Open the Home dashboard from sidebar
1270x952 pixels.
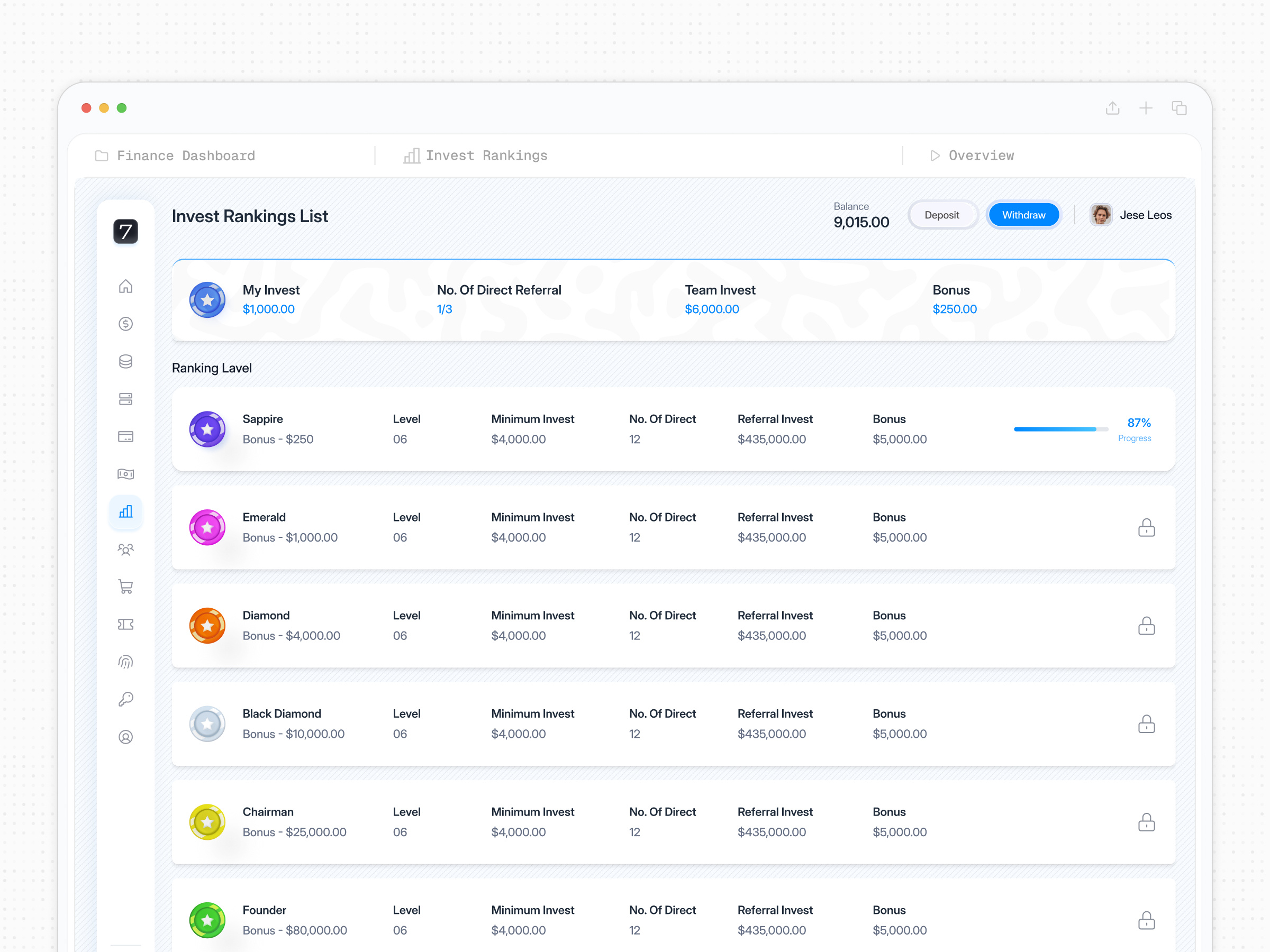(x=126, y=286)
